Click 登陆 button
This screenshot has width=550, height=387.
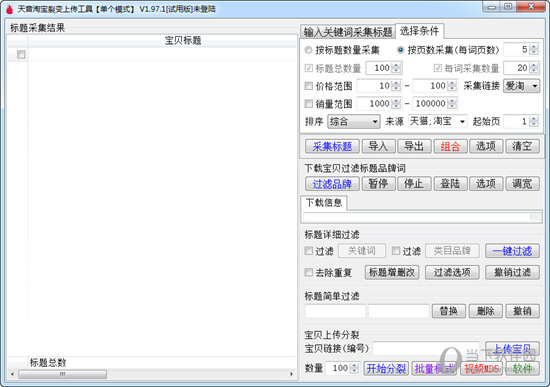pyautogui.click(x=450, y=184)
